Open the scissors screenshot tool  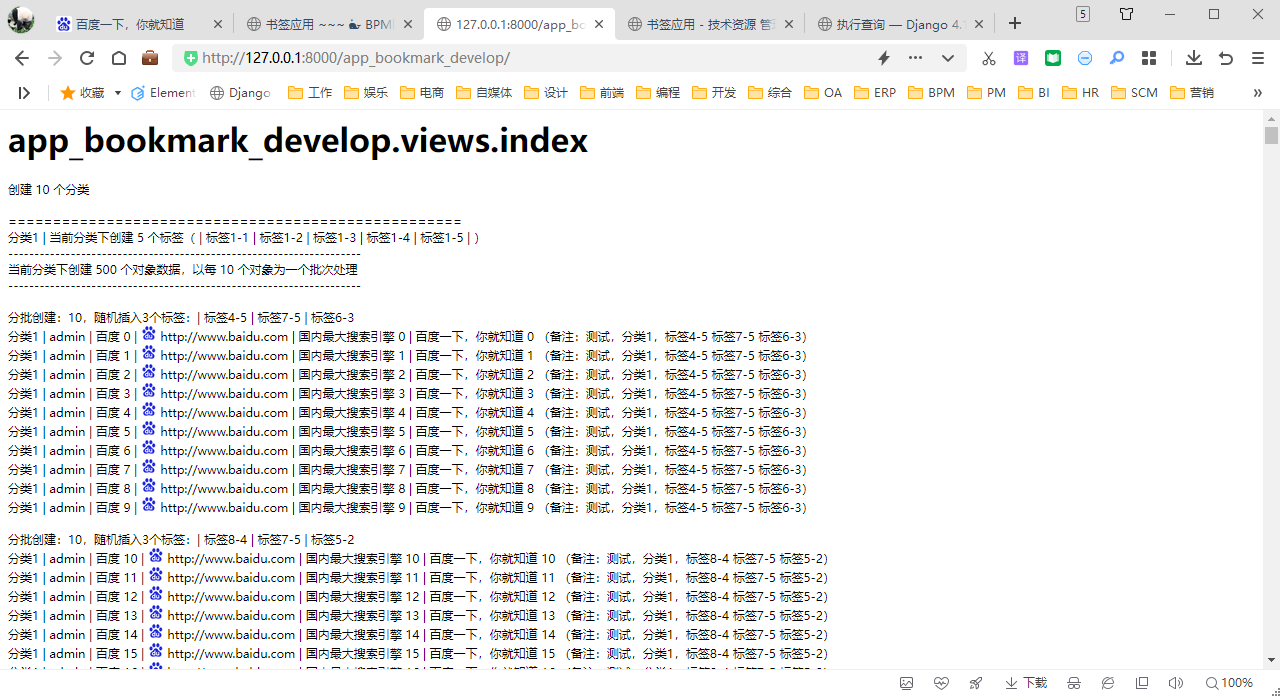point(989,58)
